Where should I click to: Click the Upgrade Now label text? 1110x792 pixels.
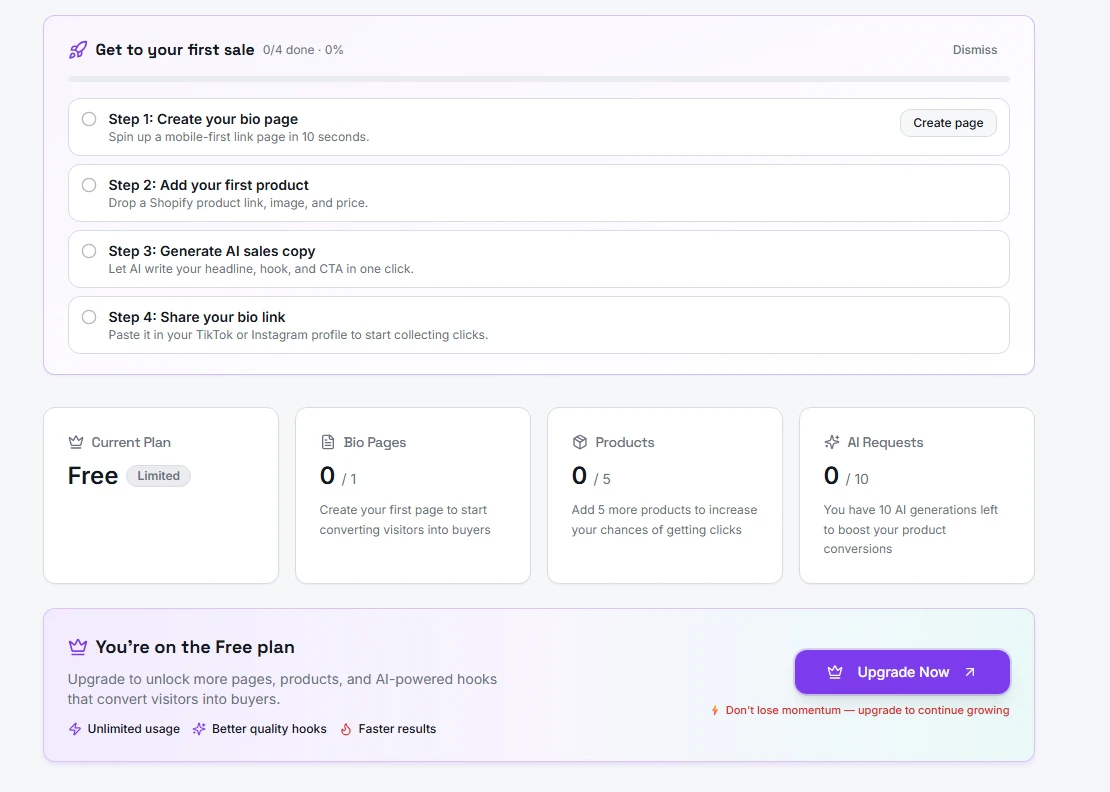903,672
